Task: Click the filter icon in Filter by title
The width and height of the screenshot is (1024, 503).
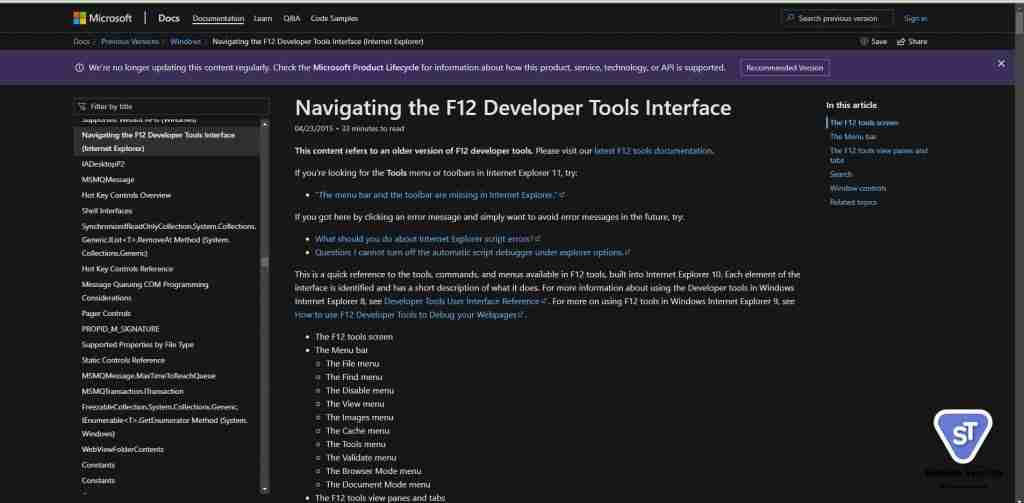Action: [82, 106]
